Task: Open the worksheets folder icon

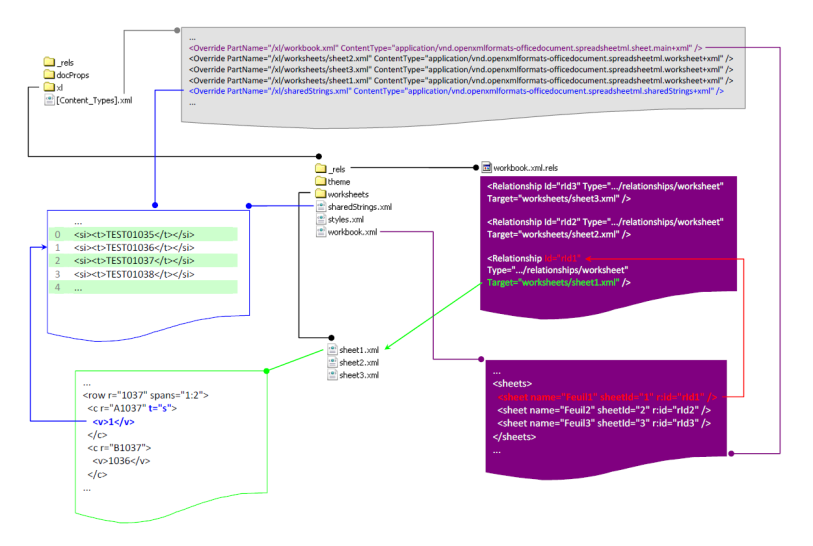Action: pos(320,194)
